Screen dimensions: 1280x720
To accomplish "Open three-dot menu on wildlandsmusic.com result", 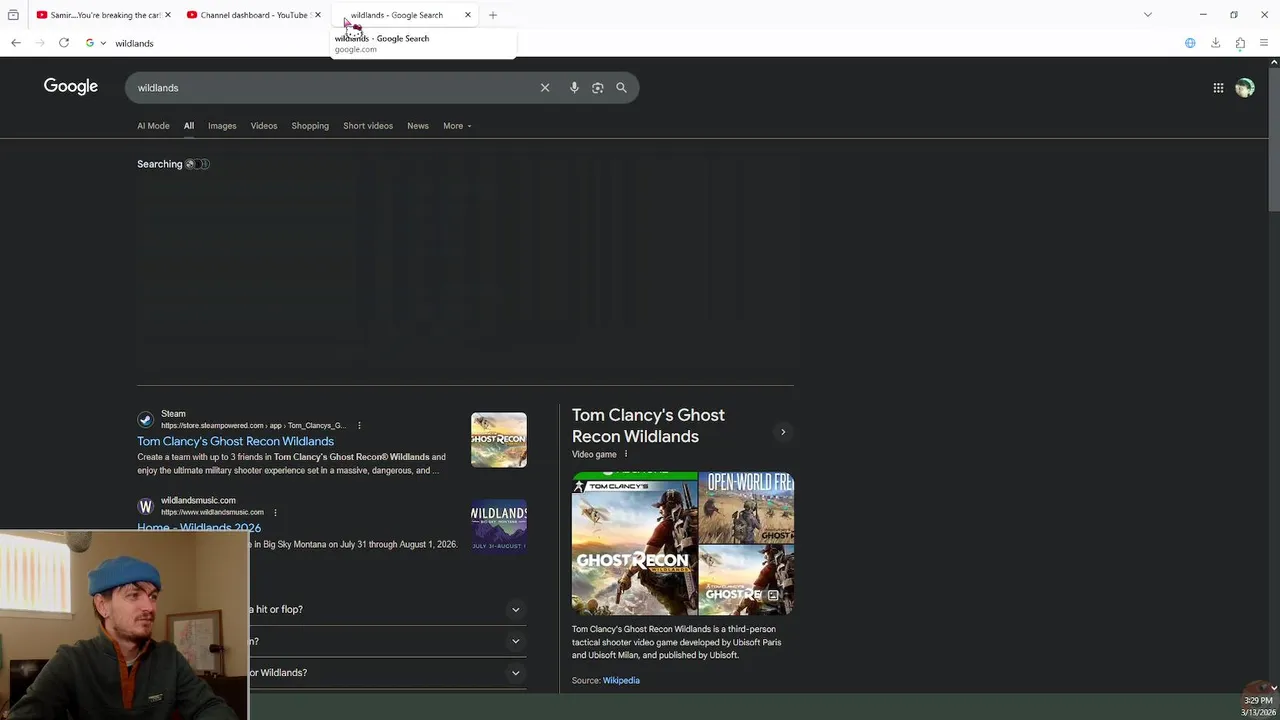I will click(275, 512).
